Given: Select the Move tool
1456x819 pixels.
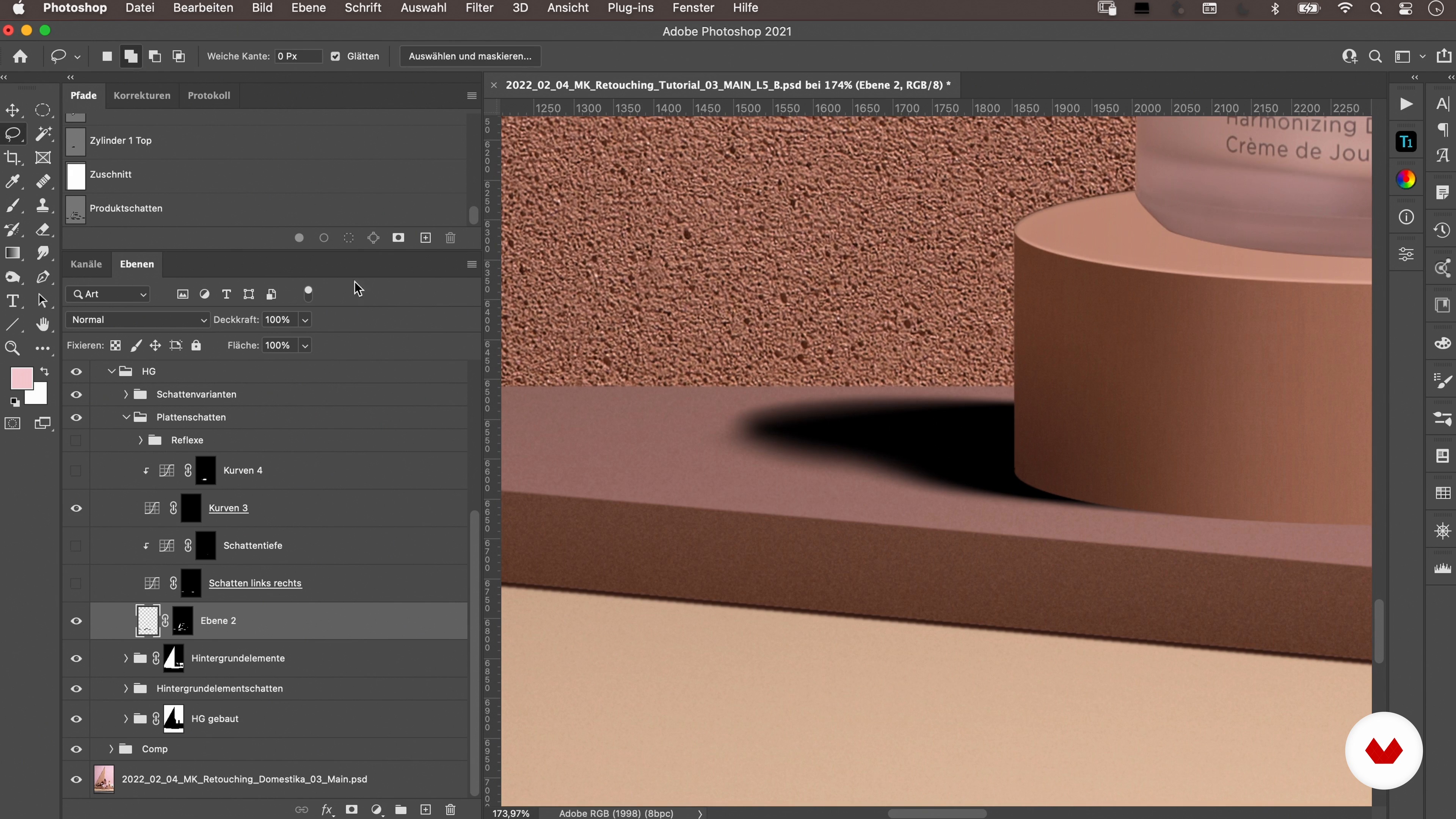Looking at the screenshot, I should coord(13,110).
